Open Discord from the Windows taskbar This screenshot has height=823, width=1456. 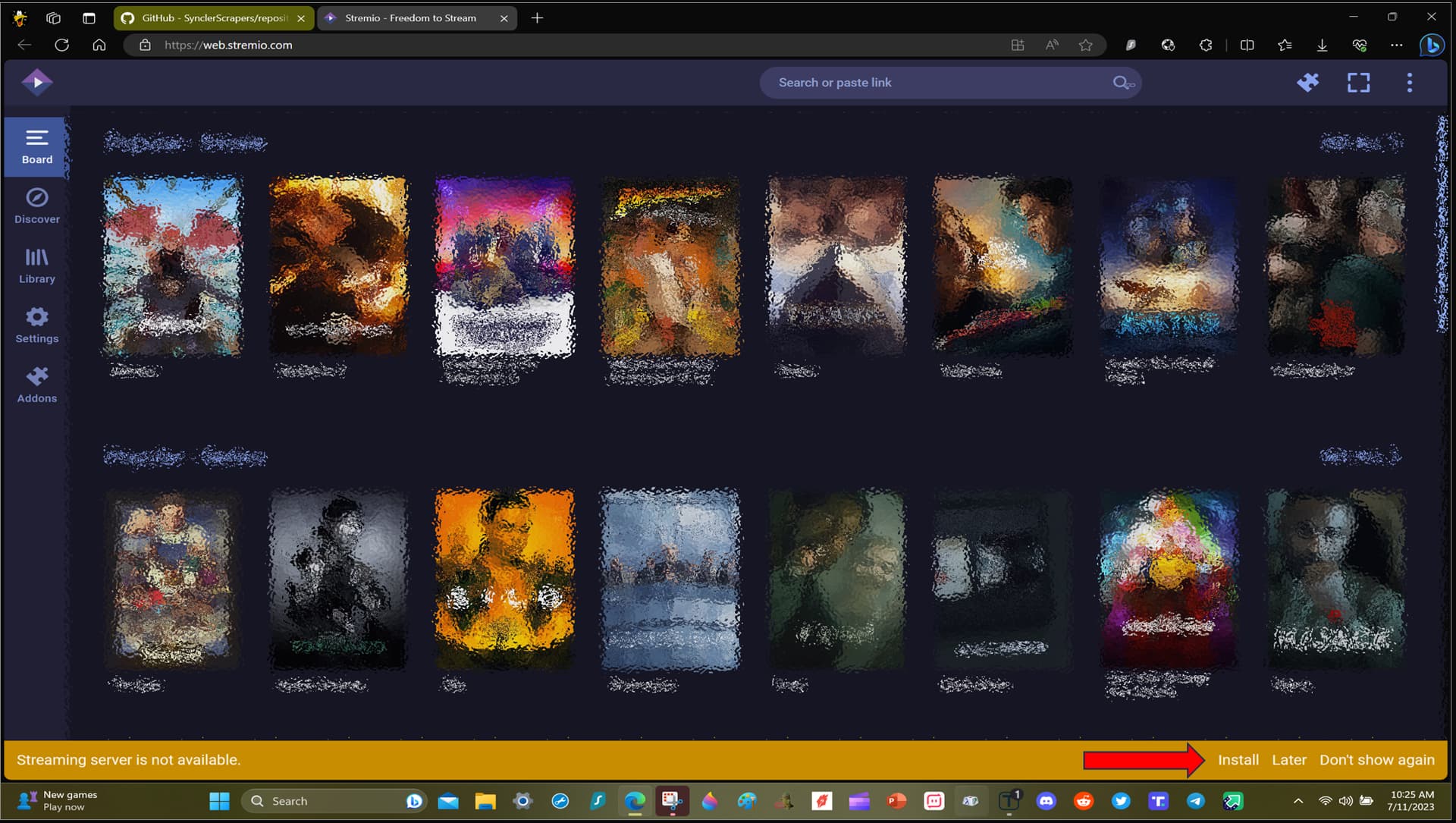(1046, 801)
